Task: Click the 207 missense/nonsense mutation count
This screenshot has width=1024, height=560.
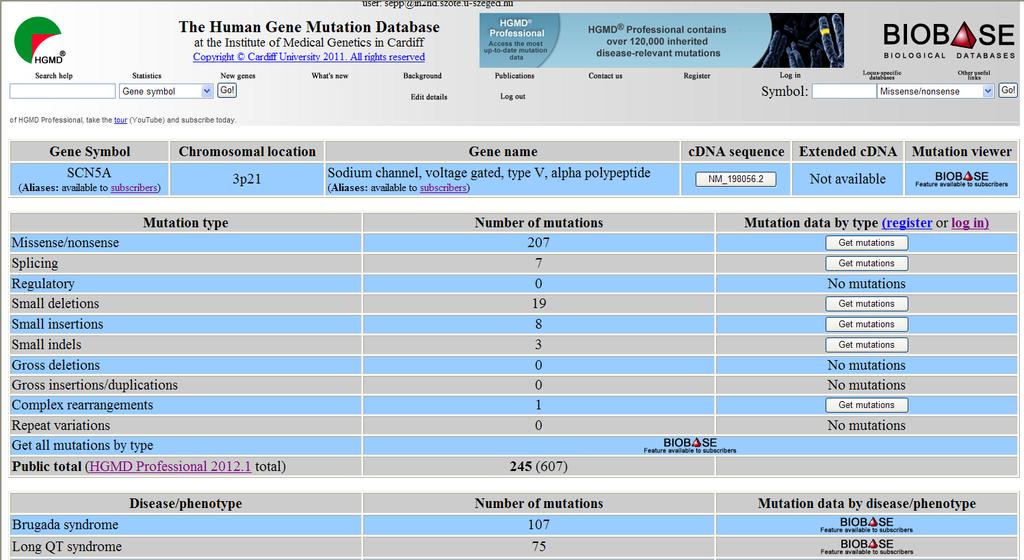Action: (x=538, y=243)
